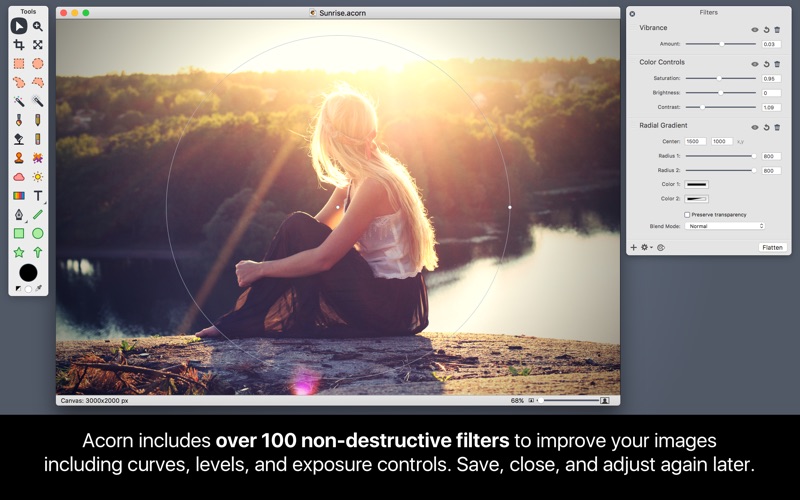
Task: Hide the Vibrance filter
Action: (755, 30)
